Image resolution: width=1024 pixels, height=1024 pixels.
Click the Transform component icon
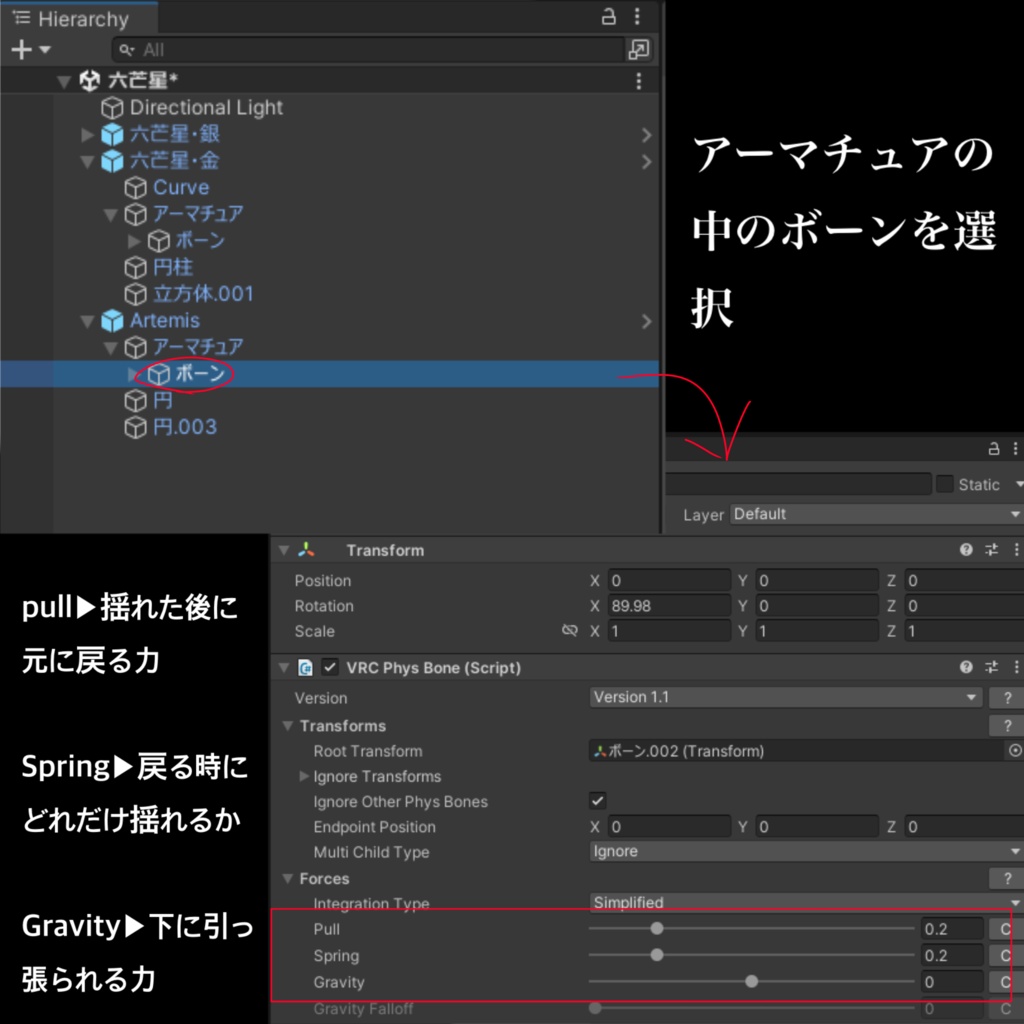[x=306, y=550]
